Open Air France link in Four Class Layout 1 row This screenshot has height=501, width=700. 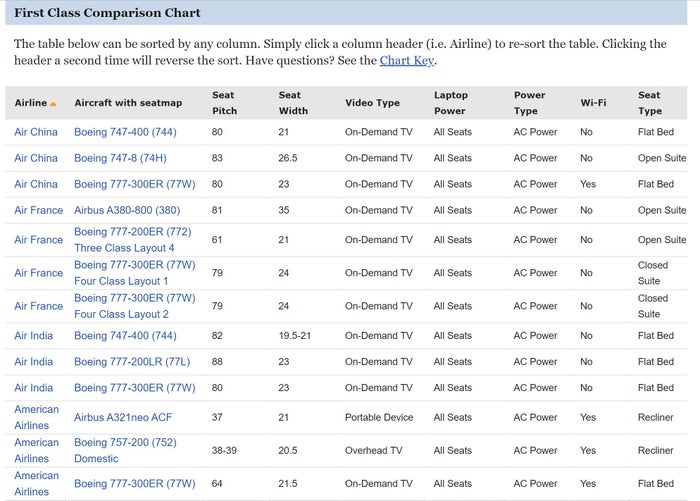[38, 273]
